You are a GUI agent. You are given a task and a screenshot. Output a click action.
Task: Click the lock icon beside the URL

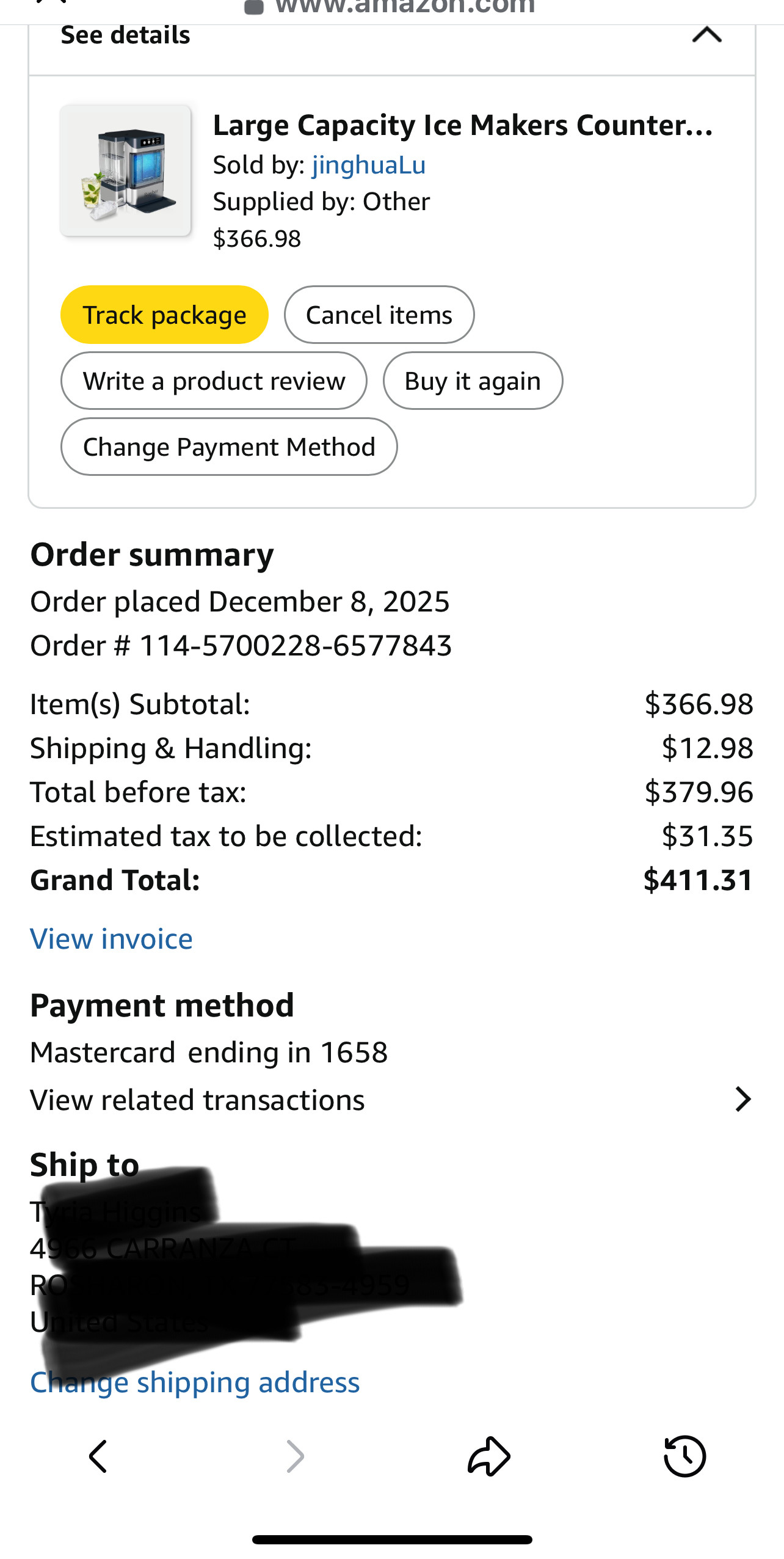point(253,7)
